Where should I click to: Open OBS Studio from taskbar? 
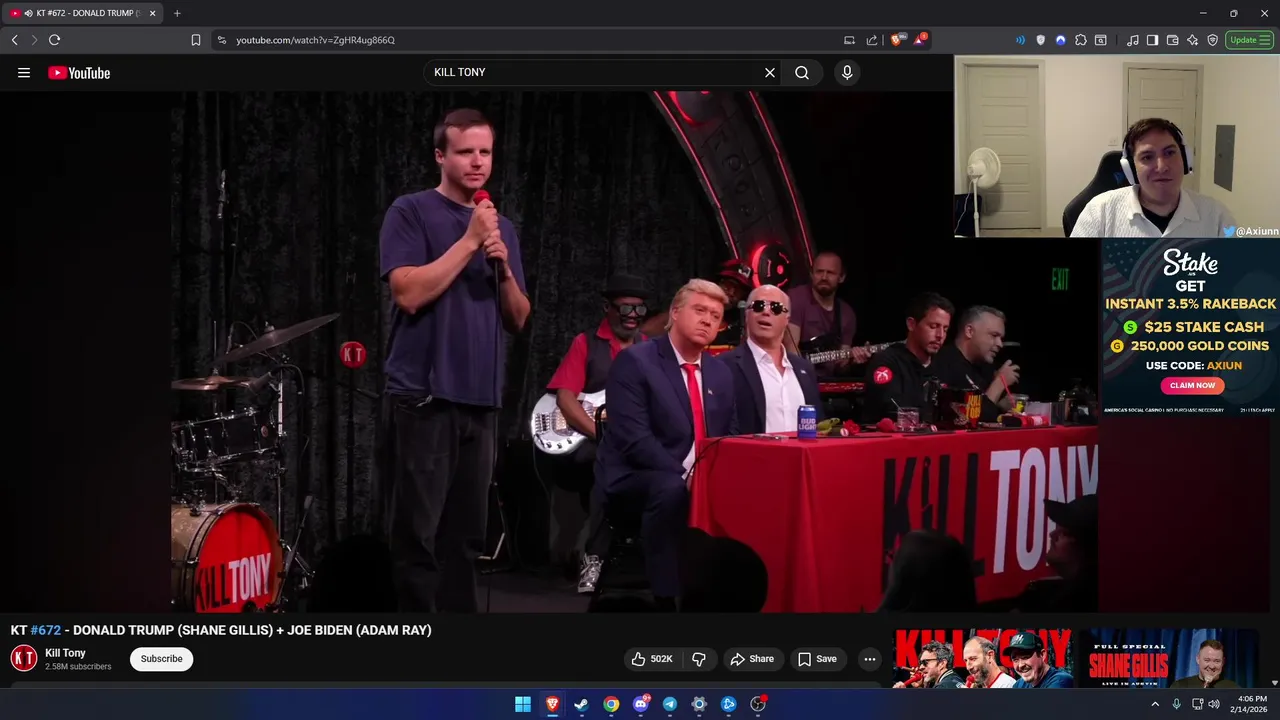758,704
